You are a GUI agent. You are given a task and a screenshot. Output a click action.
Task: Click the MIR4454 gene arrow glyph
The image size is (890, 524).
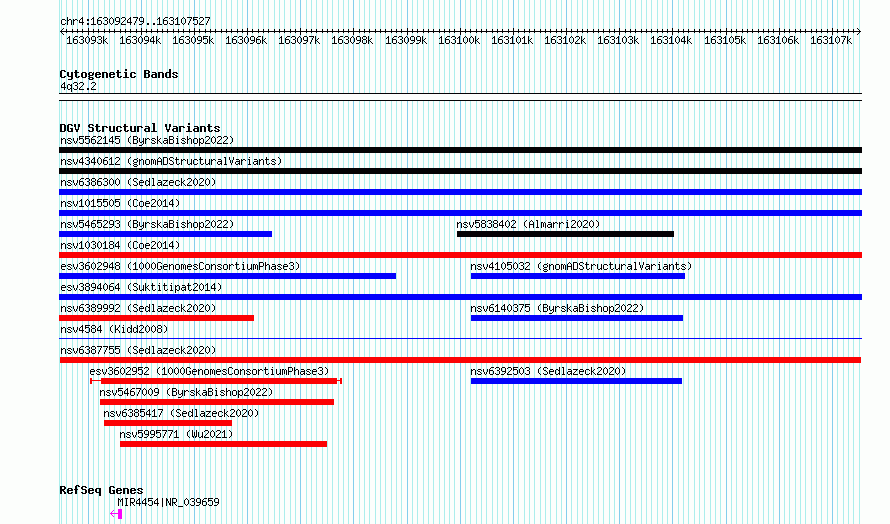(116, 514)
